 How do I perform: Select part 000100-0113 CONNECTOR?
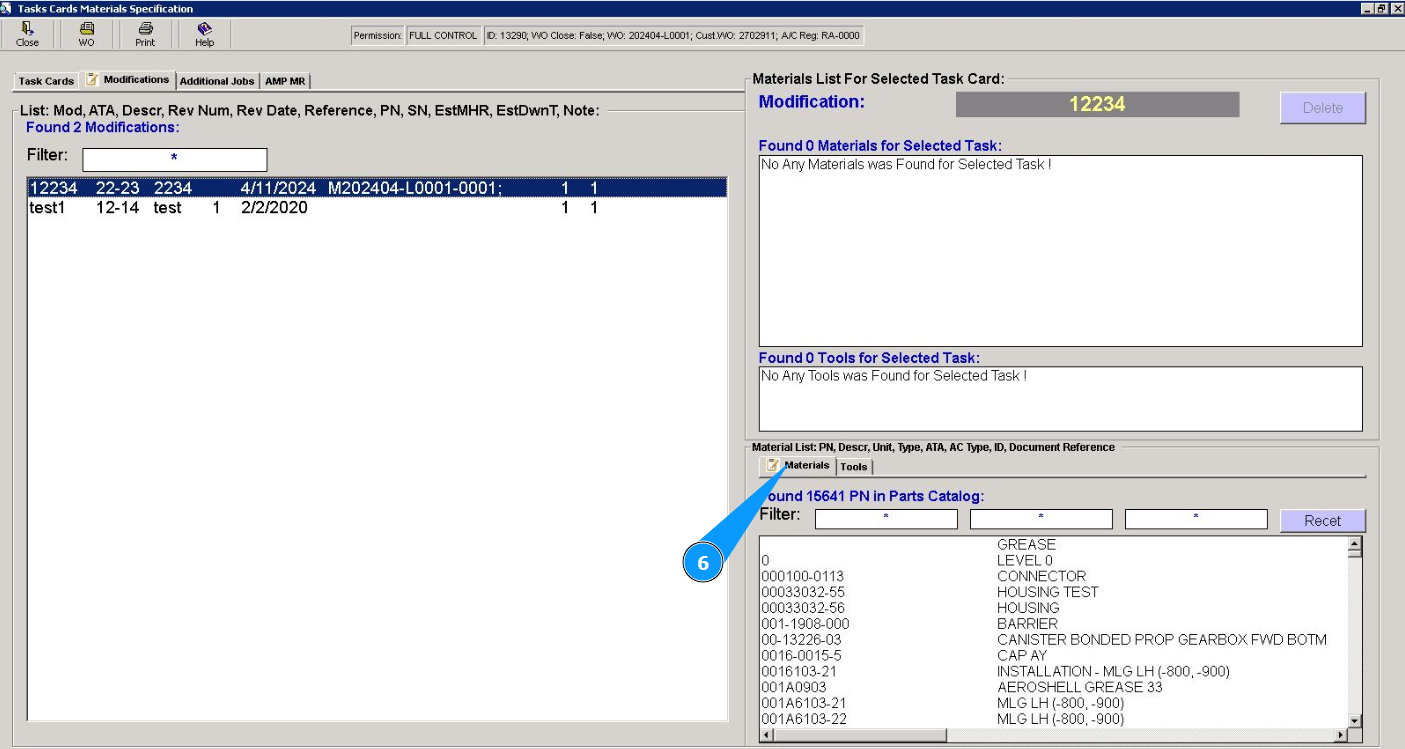click(1053, 576)
